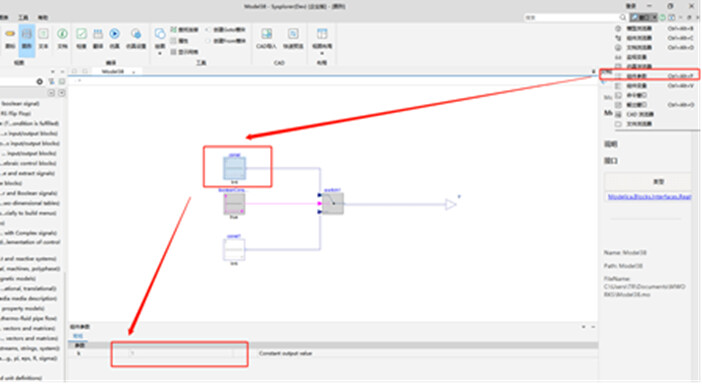Select tree row ending 'and Boolean signals)'
This screenshot has height=384, width=702.
[29, 193]
